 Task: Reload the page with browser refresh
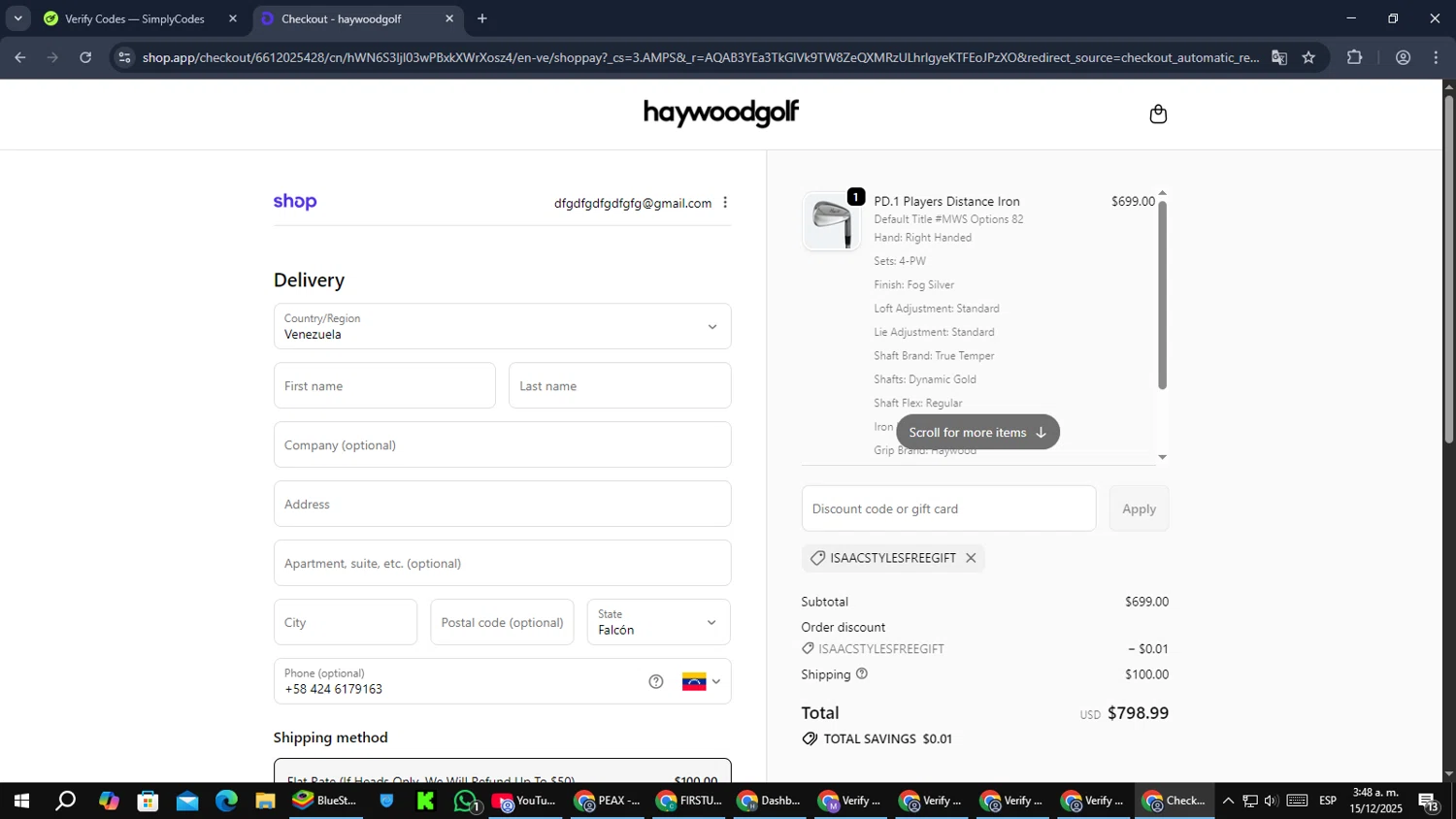pyautogui.click(x=85, y=57)
